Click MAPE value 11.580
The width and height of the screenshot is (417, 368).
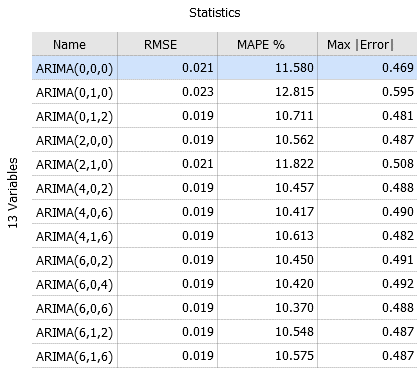294,68
